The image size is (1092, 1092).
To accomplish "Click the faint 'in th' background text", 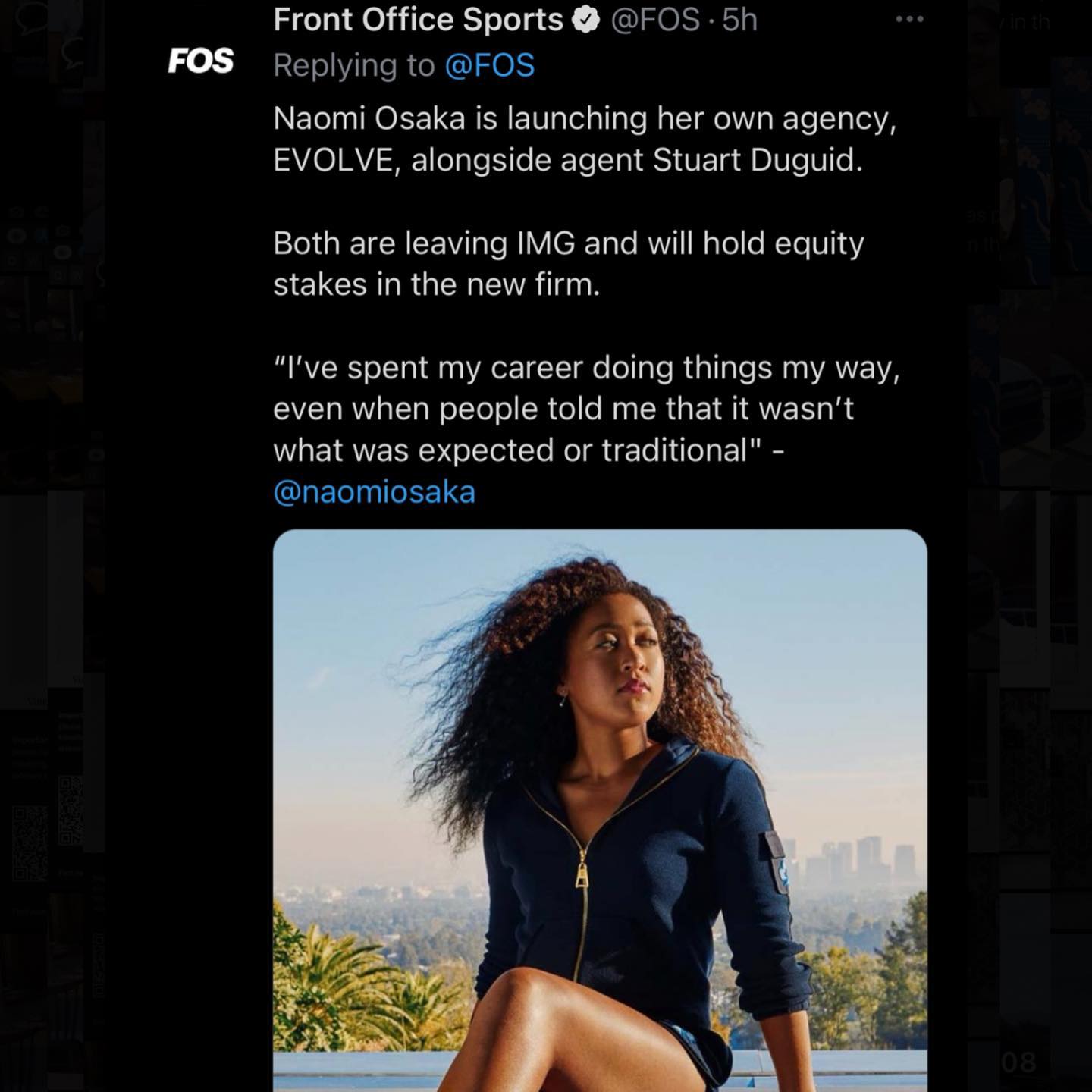I will tap(1029, 22).
